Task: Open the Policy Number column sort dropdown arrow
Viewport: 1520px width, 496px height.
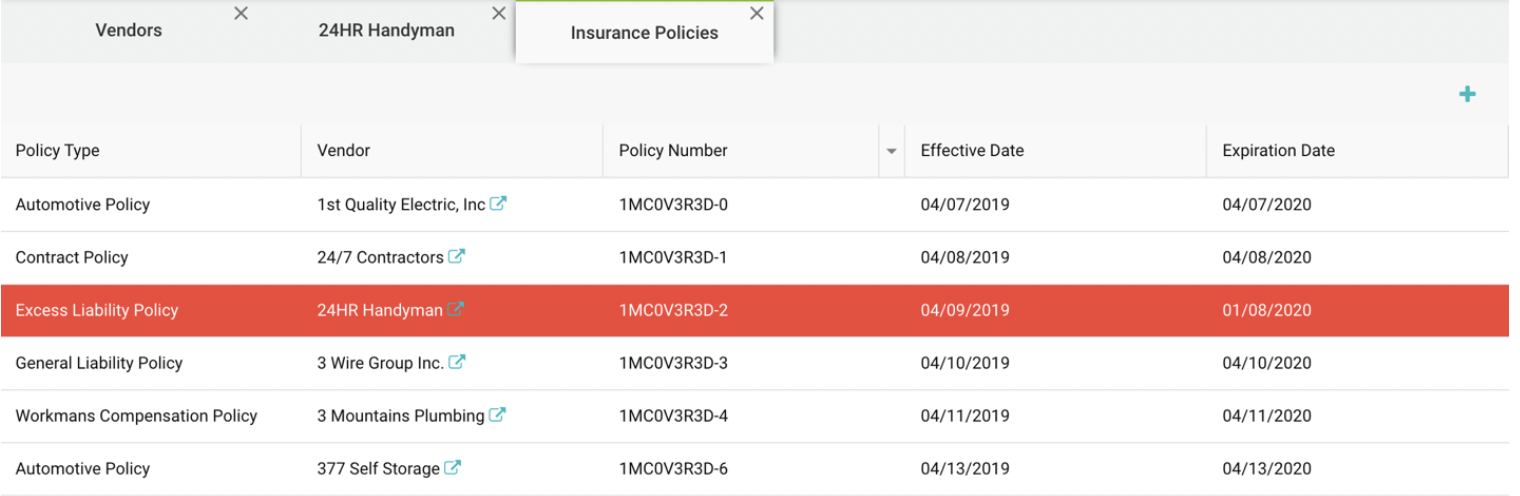Action: tap(891, 151)
